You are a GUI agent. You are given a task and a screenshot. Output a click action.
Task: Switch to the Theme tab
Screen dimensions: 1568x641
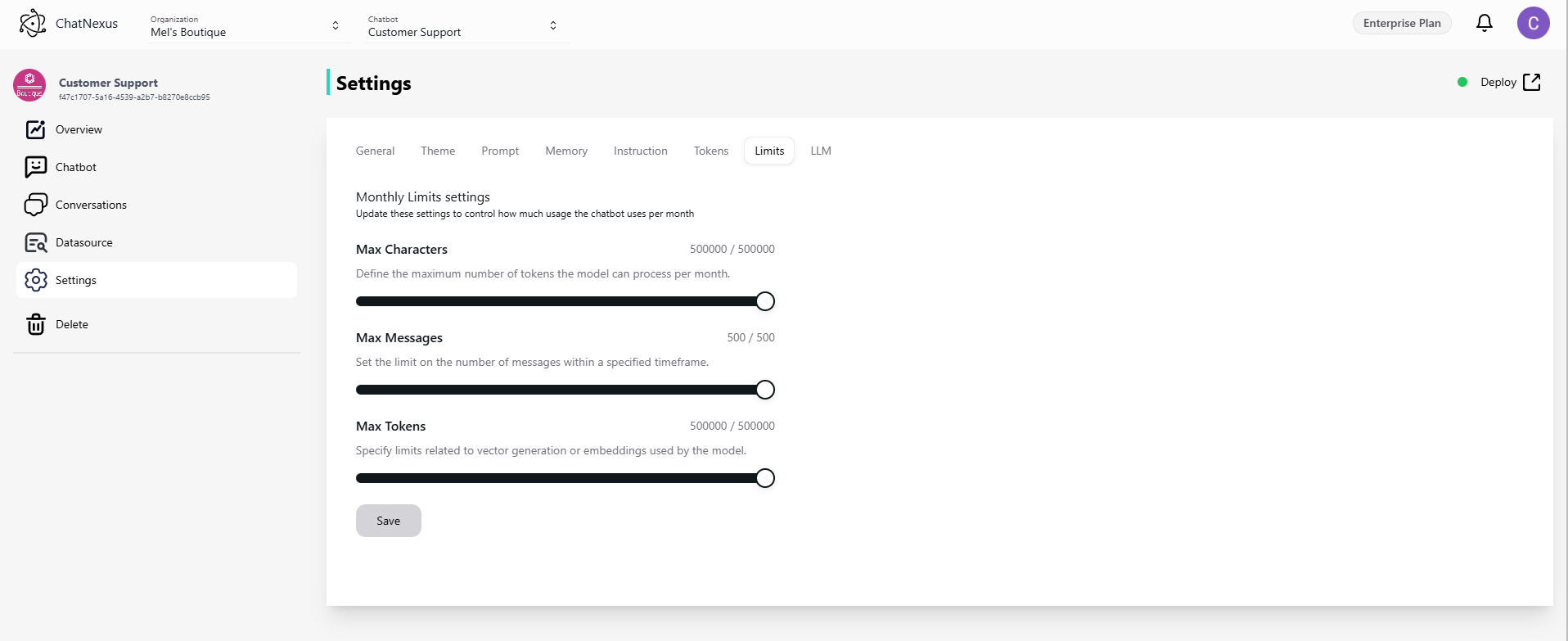tap(438, 151)
